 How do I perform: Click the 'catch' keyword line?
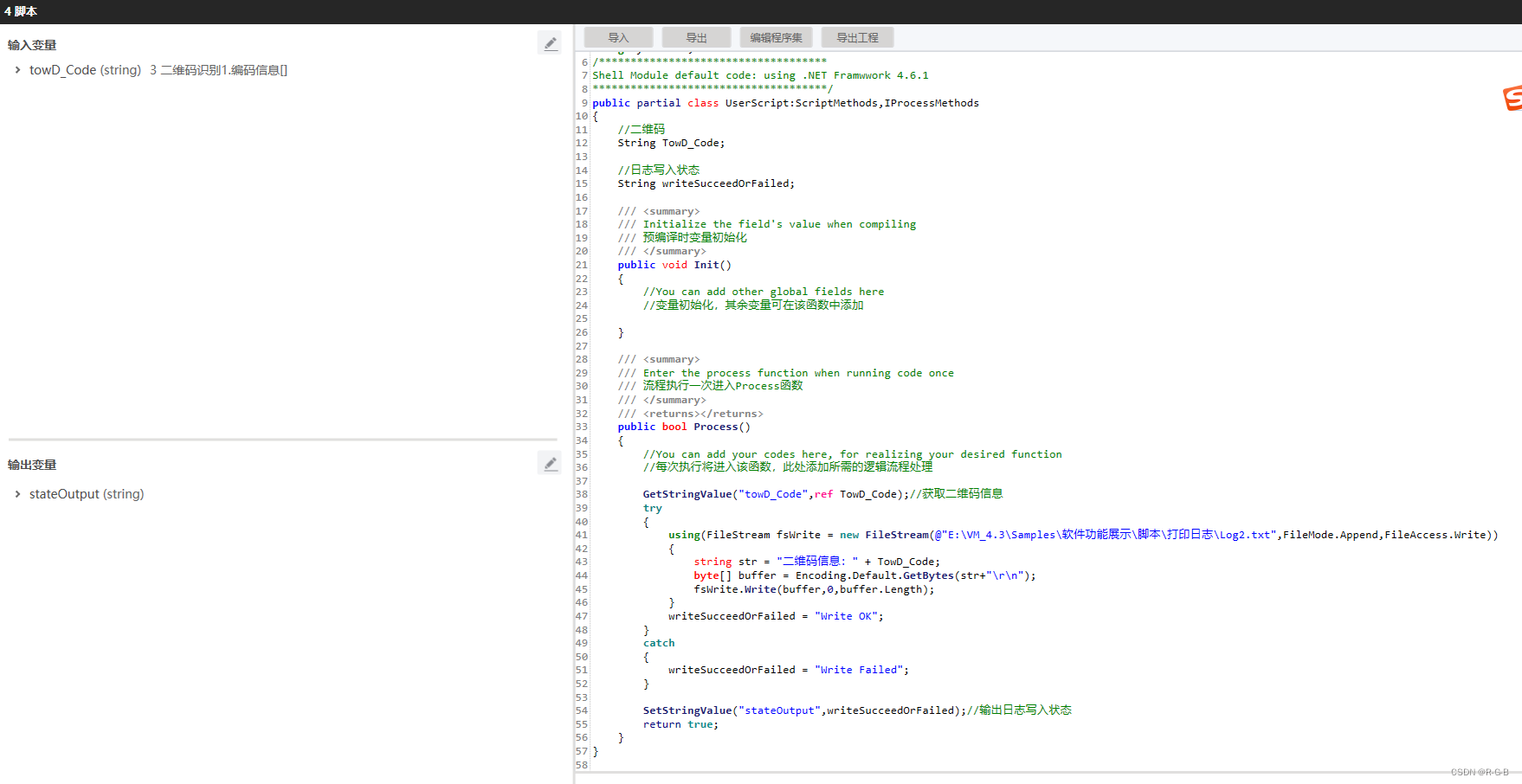(659, 643)
